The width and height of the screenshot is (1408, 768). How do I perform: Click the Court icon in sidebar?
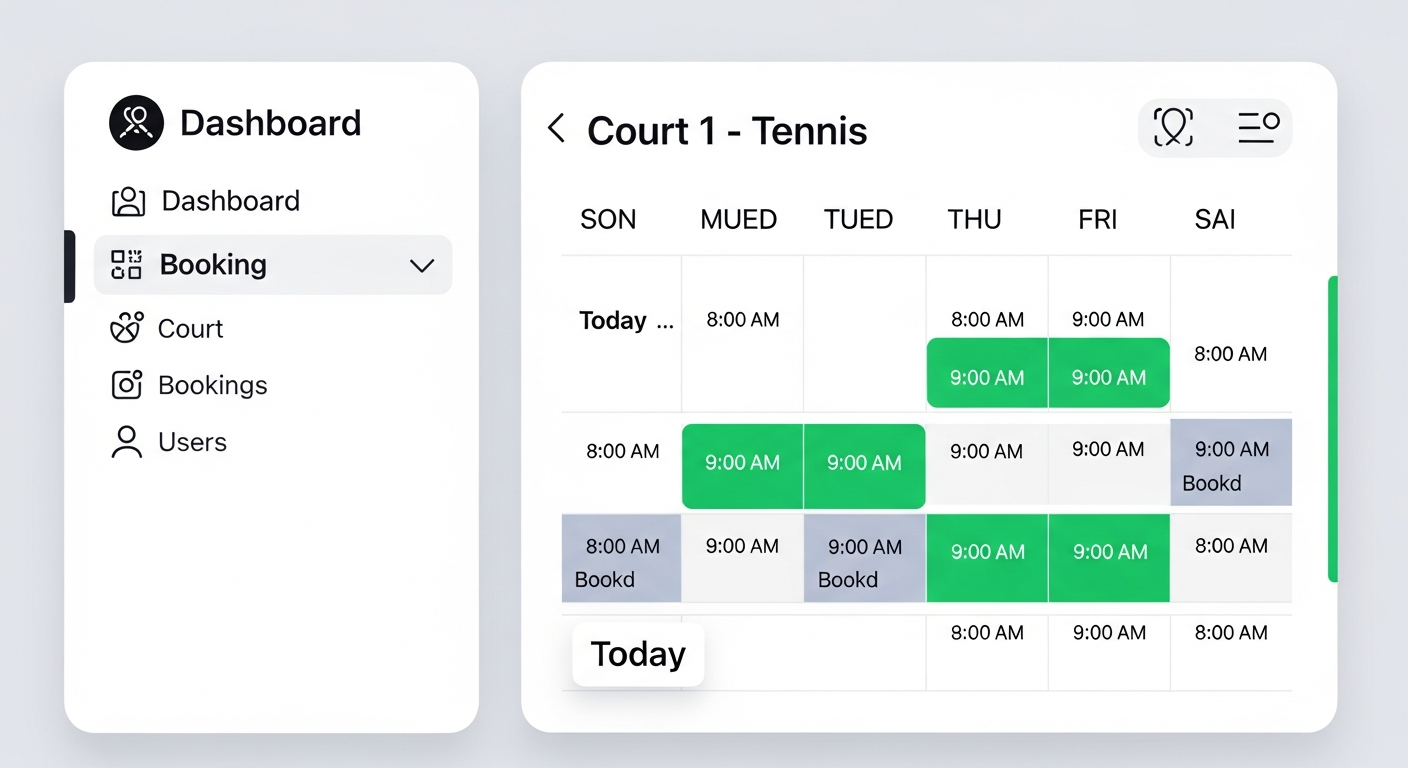[x=126, y=328]
